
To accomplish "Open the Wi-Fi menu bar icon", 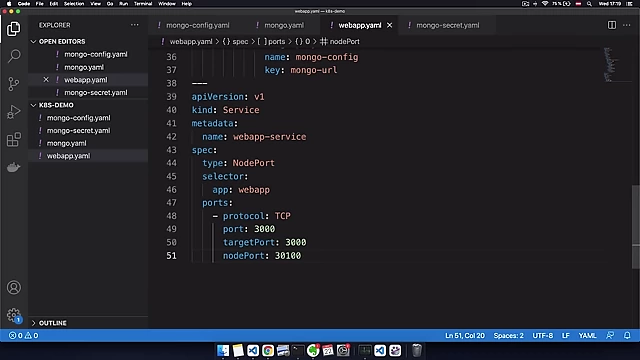I will [545, 4].
